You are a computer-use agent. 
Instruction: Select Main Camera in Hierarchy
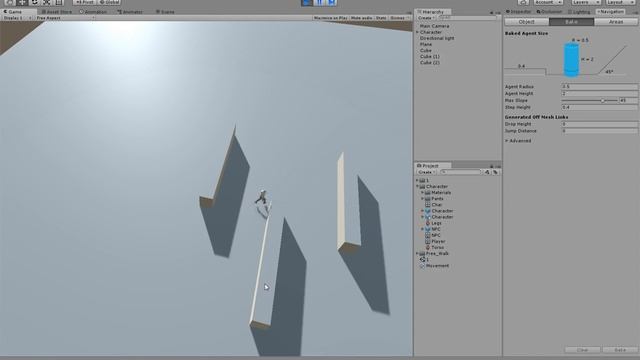tap(434, 26)
